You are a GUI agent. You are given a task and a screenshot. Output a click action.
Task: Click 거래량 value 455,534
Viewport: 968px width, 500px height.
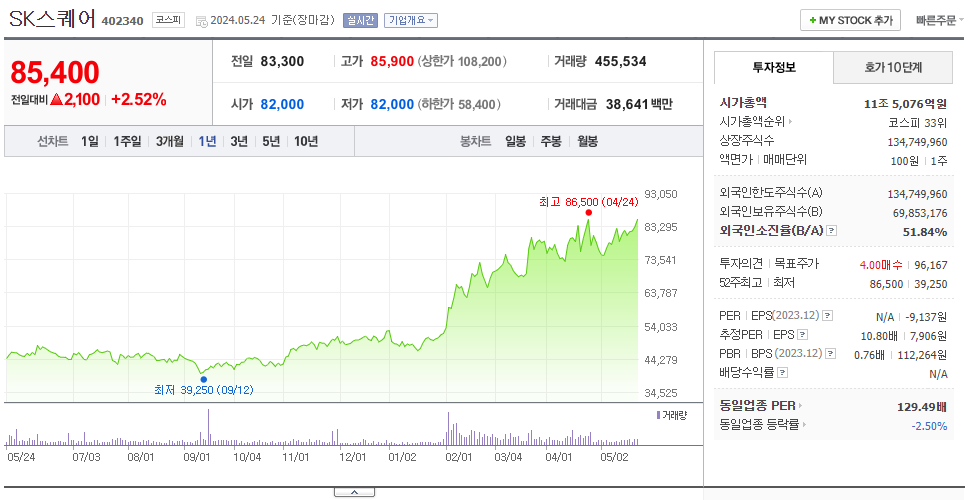620,61
